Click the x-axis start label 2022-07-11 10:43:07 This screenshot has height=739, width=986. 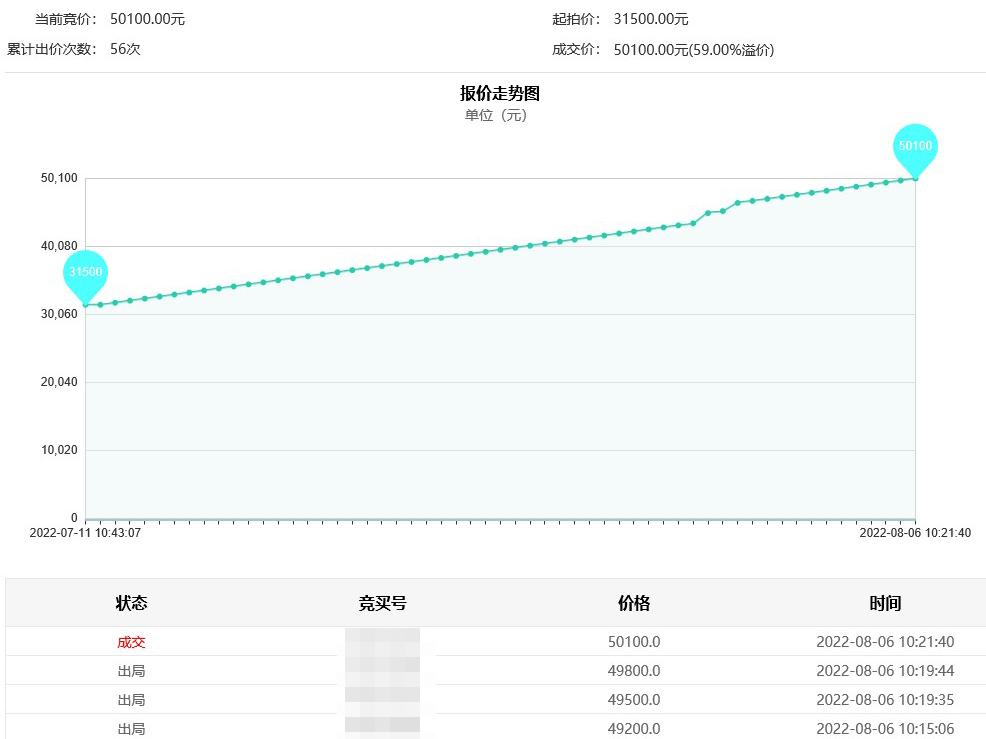[x=85, y=533]
